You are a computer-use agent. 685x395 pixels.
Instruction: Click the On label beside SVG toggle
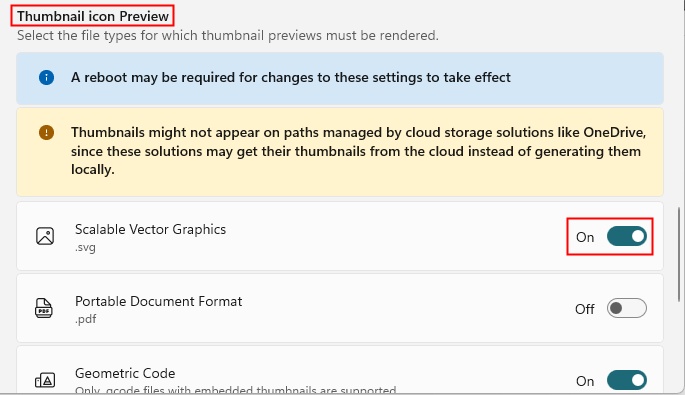coord(585,237)
